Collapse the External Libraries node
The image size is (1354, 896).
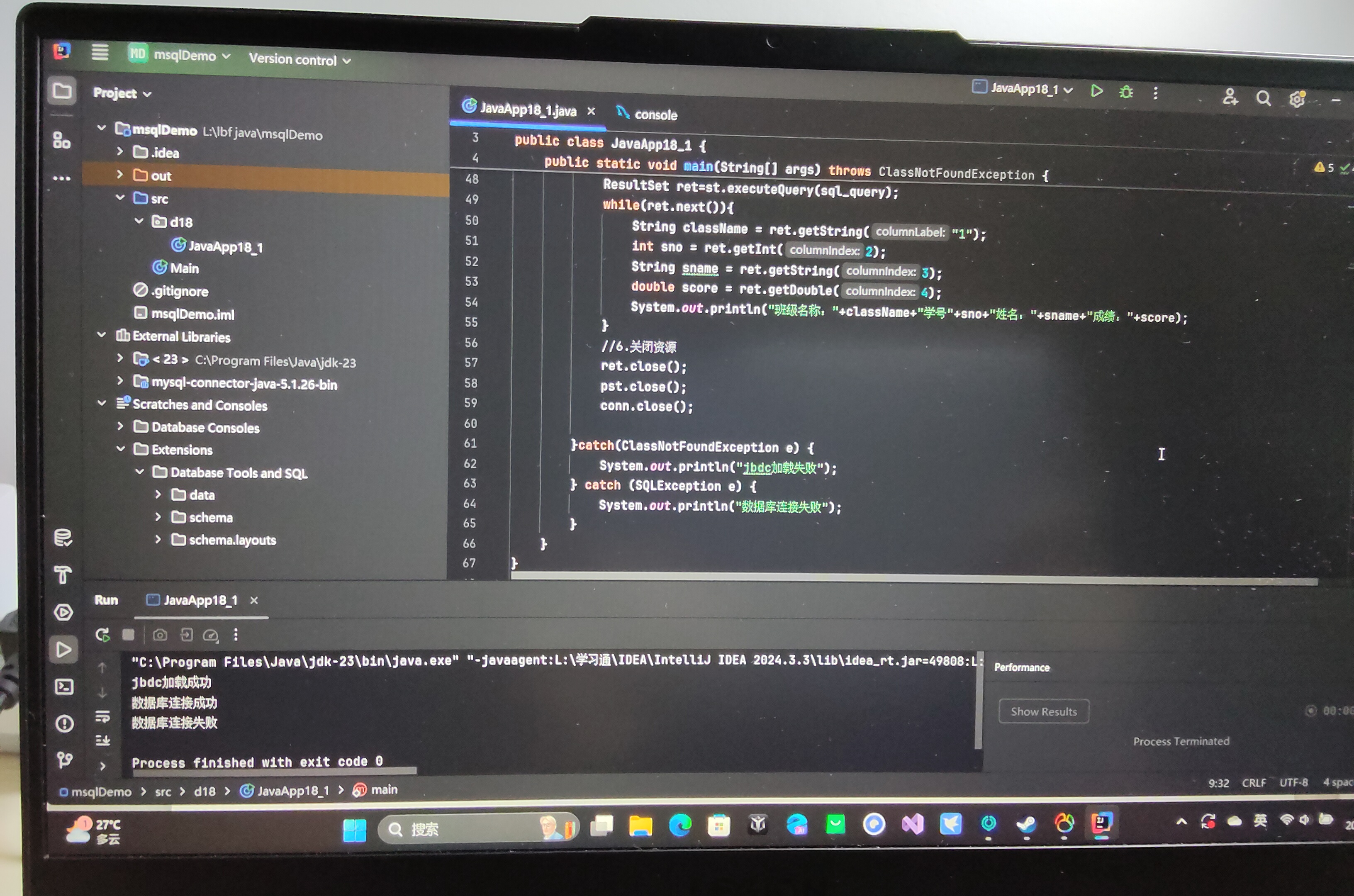(x=102, y=335)
